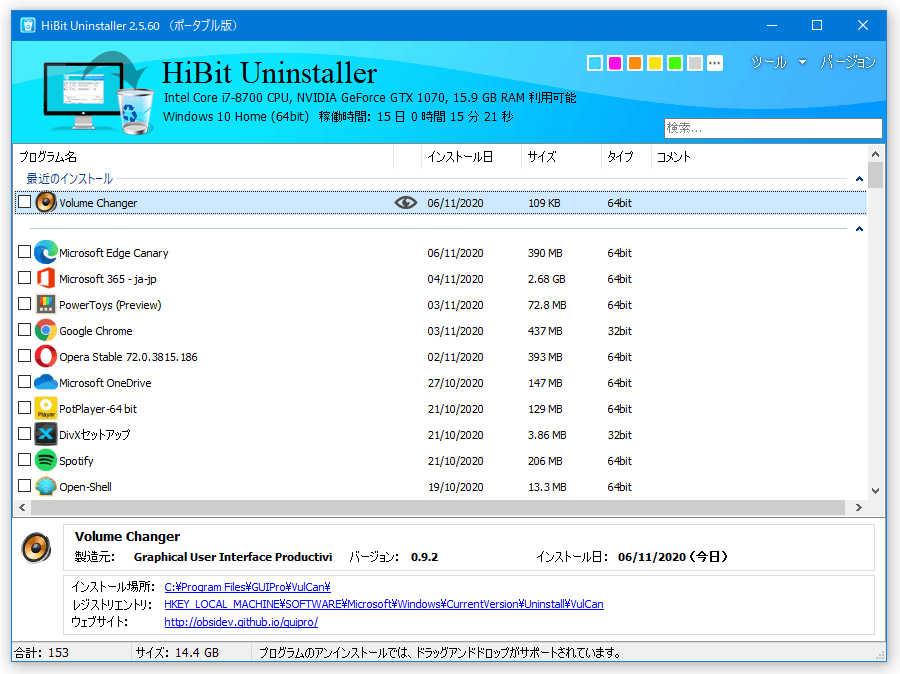Viewport: 900px width, 674px height.
Task: Click the 合計: 153 status bar entry
Action: tap(41, 653)
